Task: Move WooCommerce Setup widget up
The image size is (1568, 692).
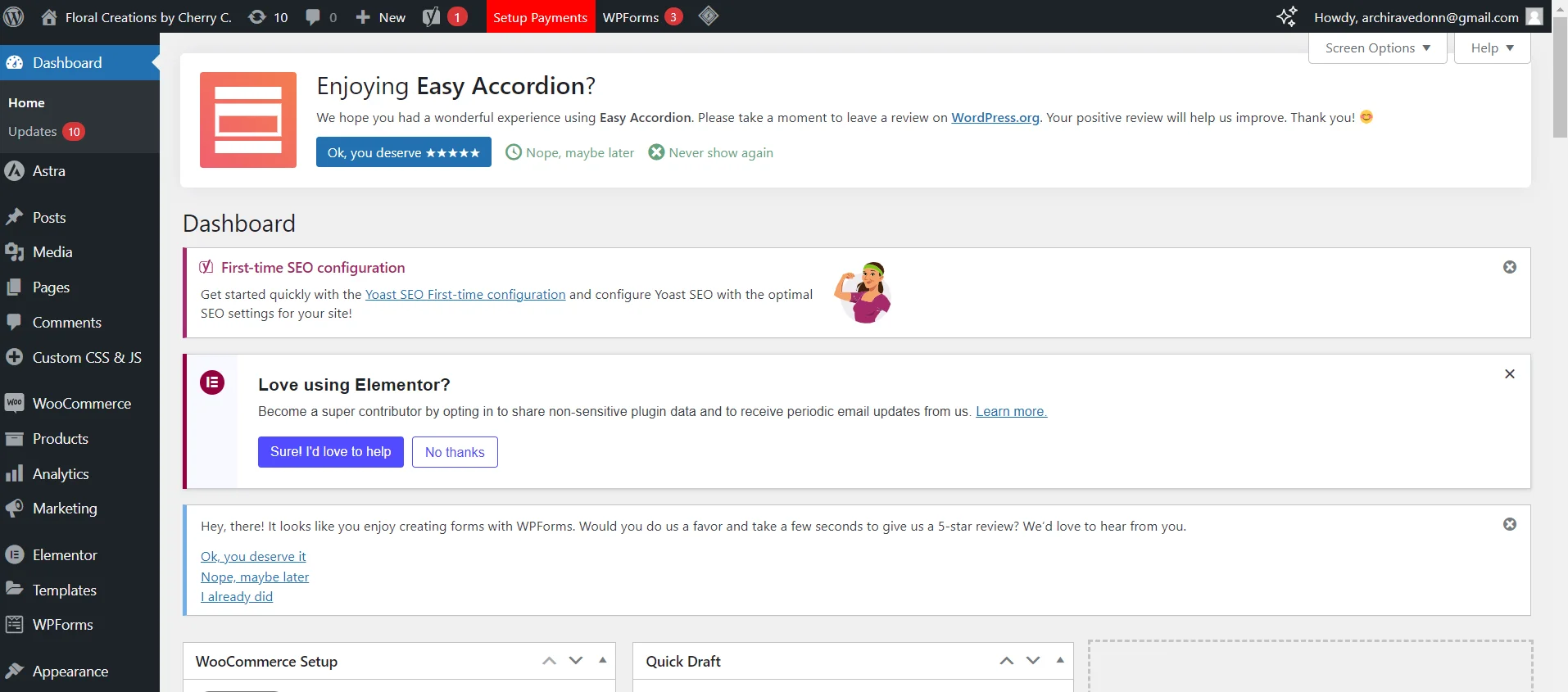Action: pyautogui.click(x=550, y=661)
